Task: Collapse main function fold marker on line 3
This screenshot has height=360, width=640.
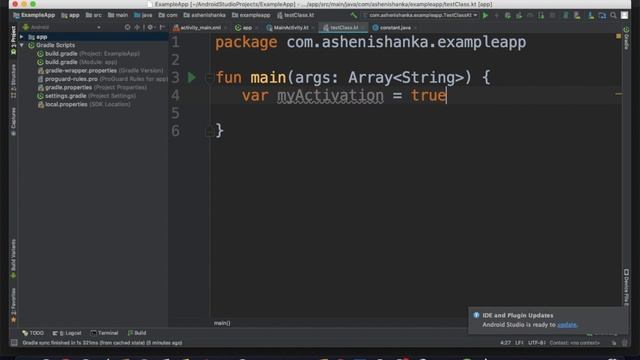Action: point(209,77)
